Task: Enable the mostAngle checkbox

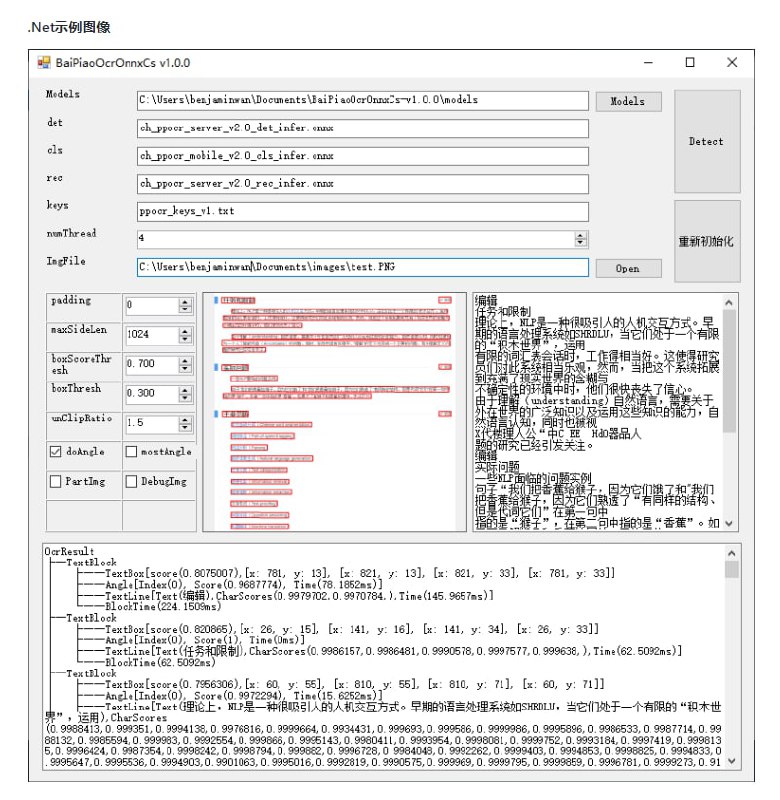Action: tap(132, 452)
